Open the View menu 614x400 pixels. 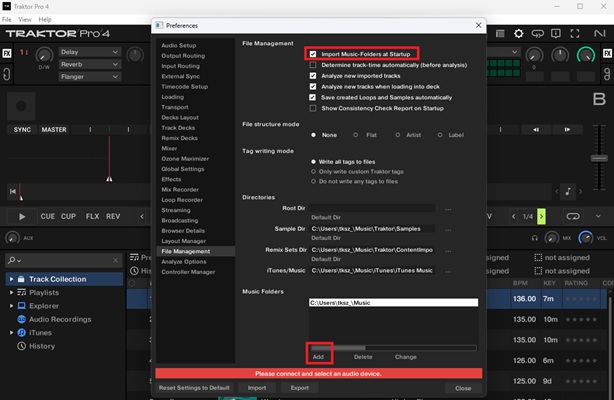(25, 20)
